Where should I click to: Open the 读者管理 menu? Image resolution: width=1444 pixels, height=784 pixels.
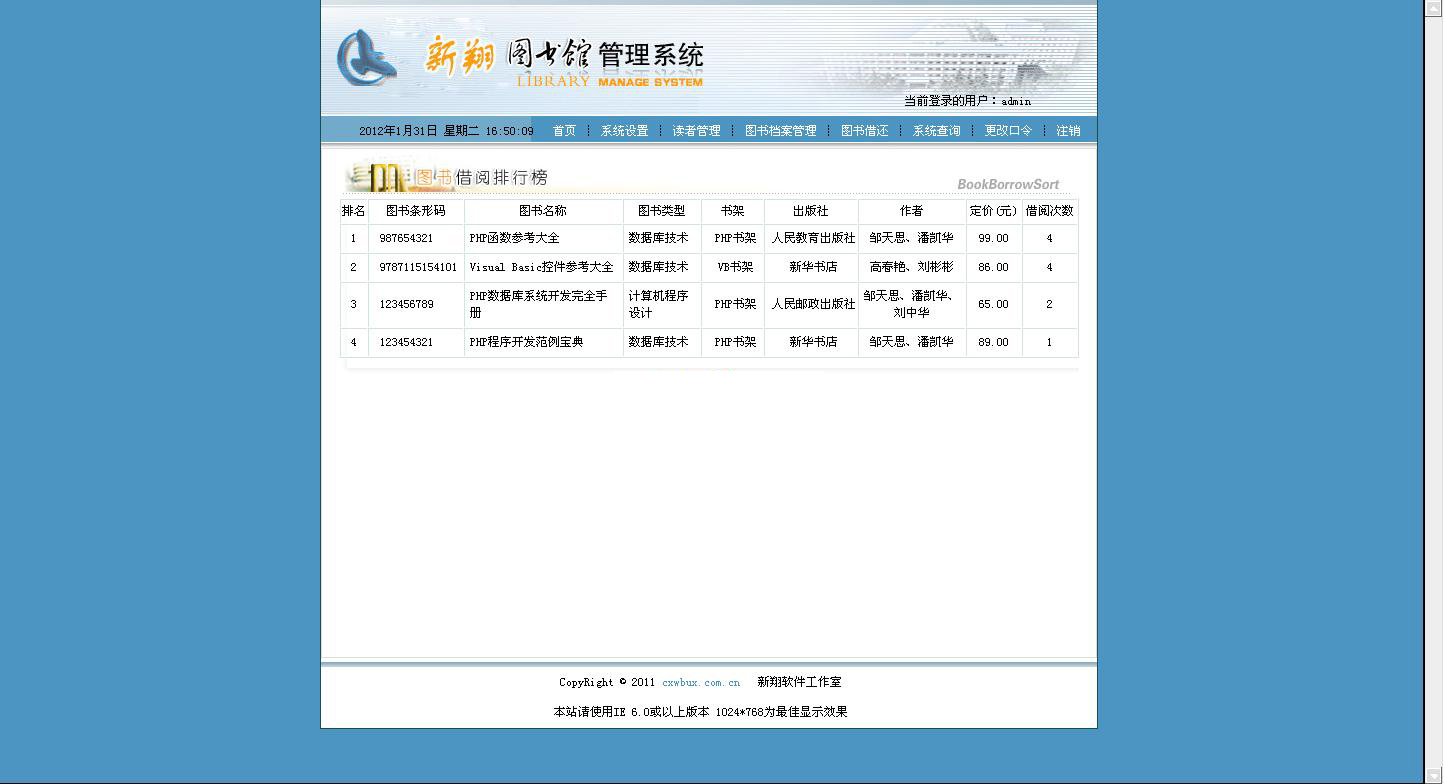coord(696,131)
